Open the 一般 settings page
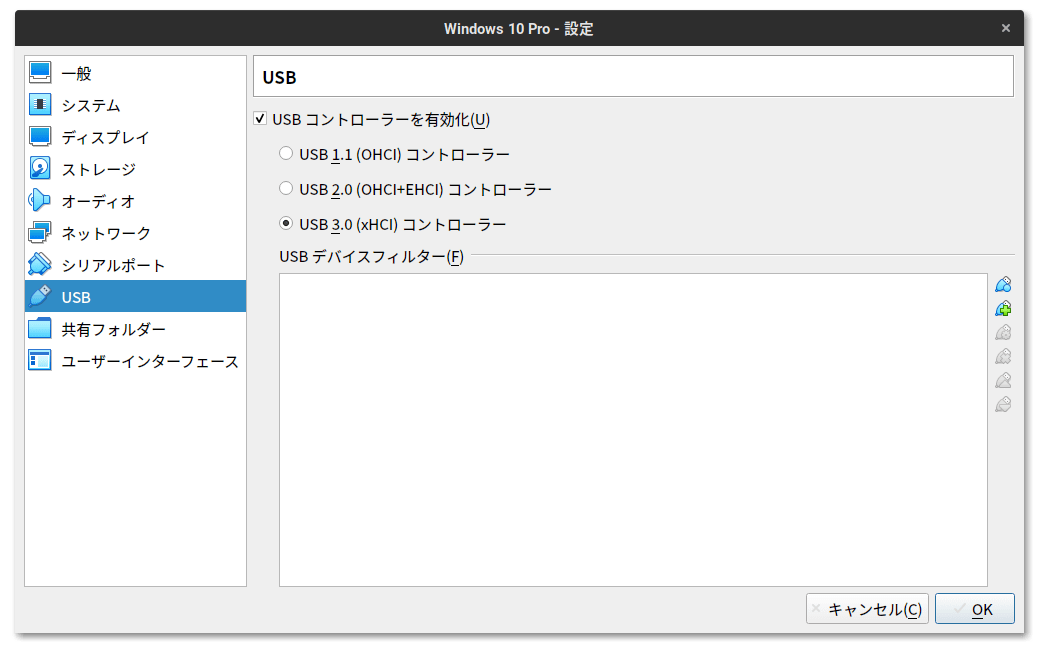This screenshot has width=1043, height=653. point(135,73)
